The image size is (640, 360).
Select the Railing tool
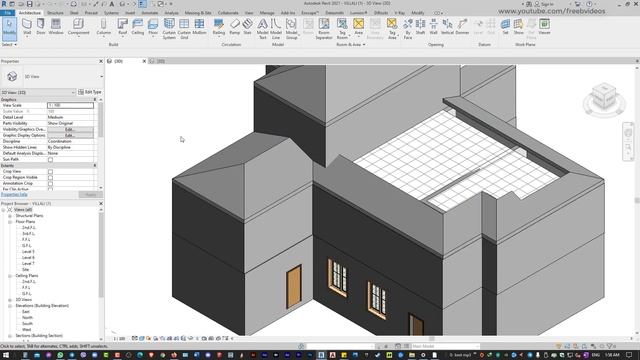pyautogui.click(x=219, y=27)
